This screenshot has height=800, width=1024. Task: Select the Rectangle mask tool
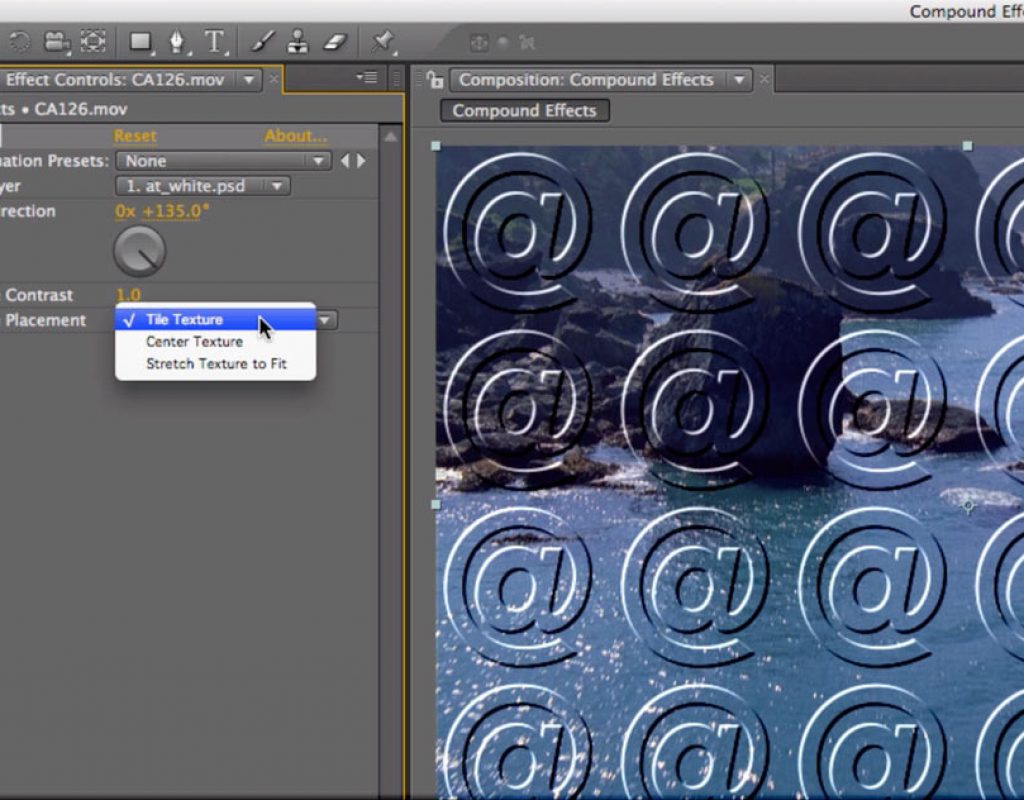coord(141,42)
